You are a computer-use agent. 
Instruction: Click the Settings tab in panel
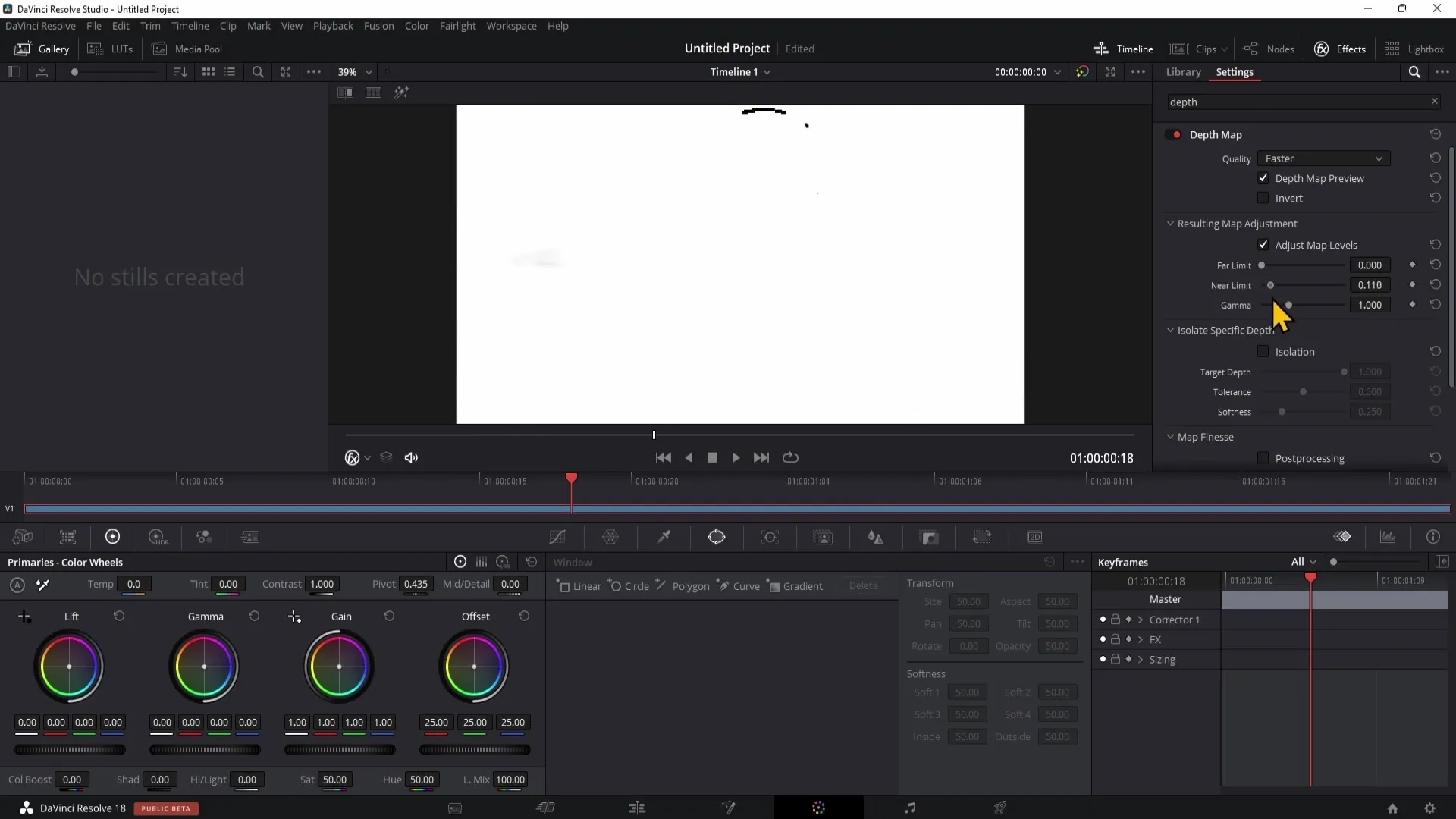coord(1235,71)
